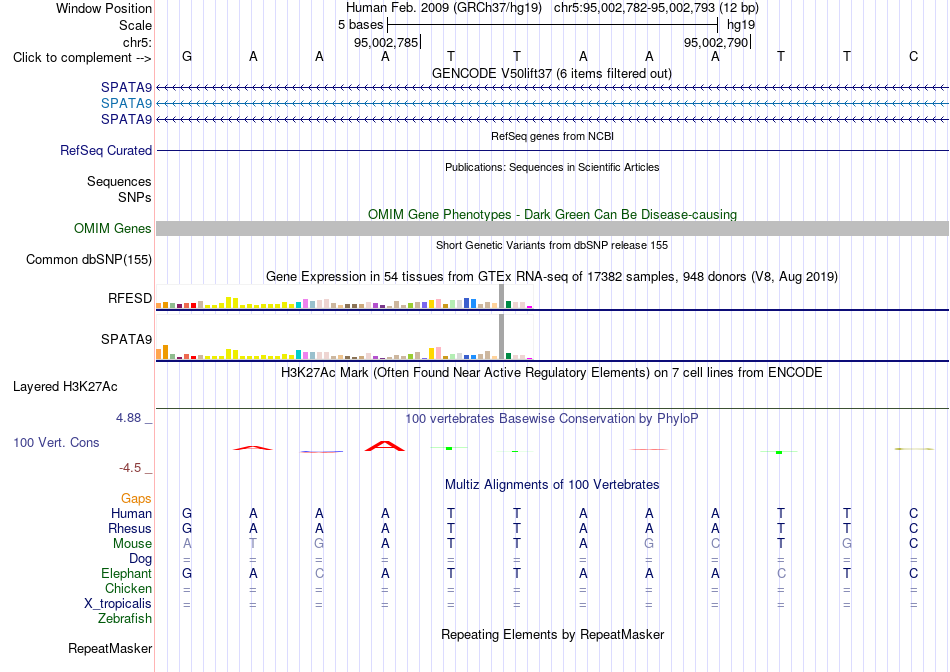
Task: Click the chr5: ruler label
Action: click(138, 42)
